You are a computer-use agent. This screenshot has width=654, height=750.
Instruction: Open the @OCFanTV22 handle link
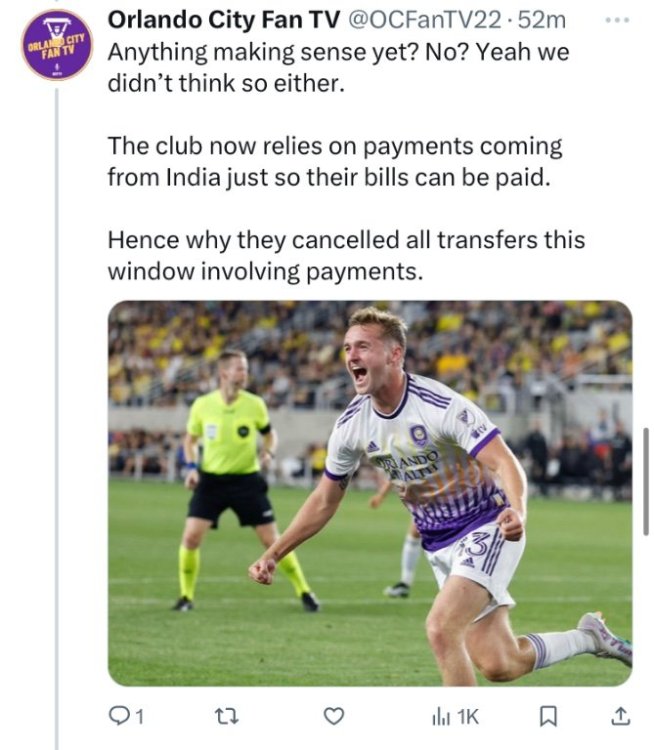click(x=423, y=20)
